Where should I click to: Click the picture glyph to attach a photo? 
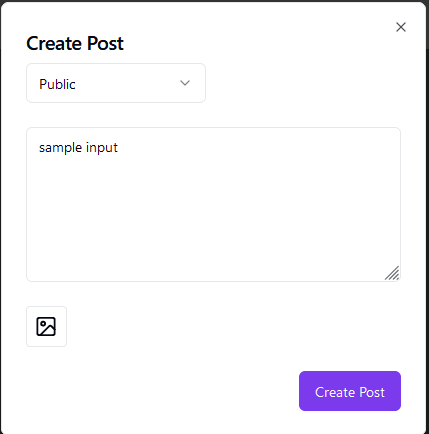point(46,326)
